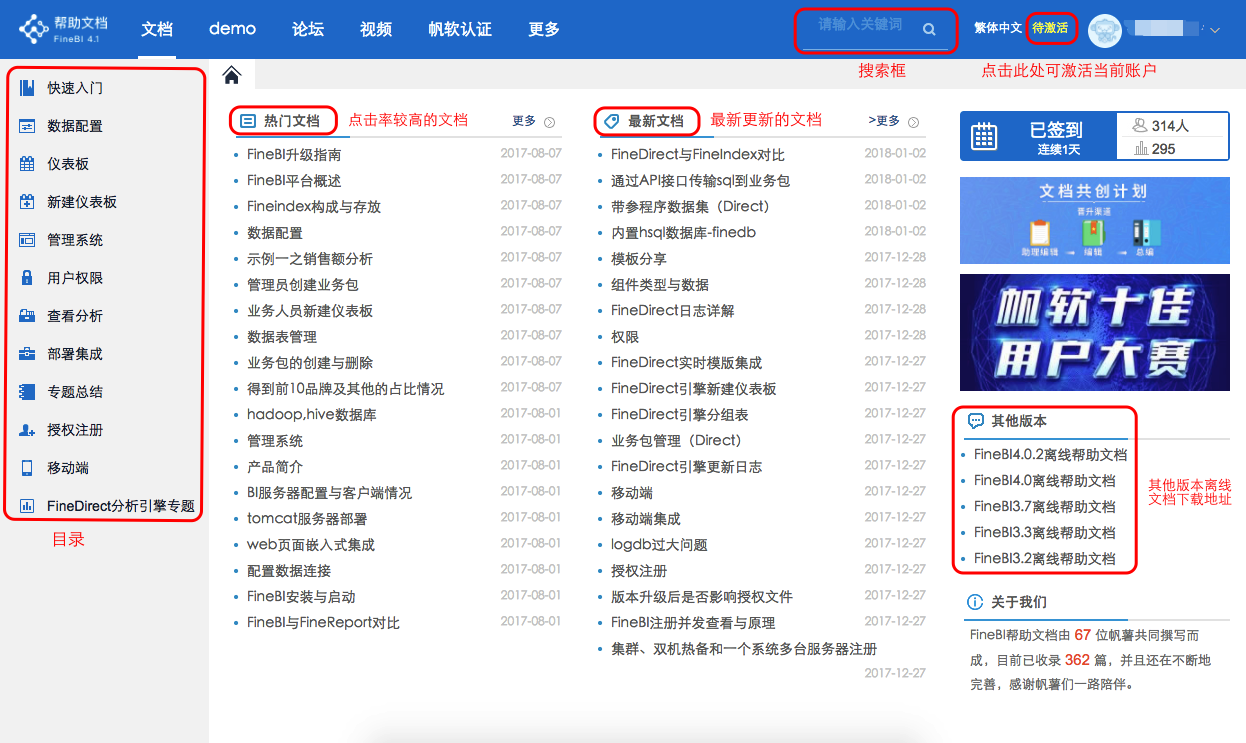Viewport: 1246px width, 743px height.
Task: Open the 更多 navigation menu
Action: pyautogui.click(x=544, y=29)
